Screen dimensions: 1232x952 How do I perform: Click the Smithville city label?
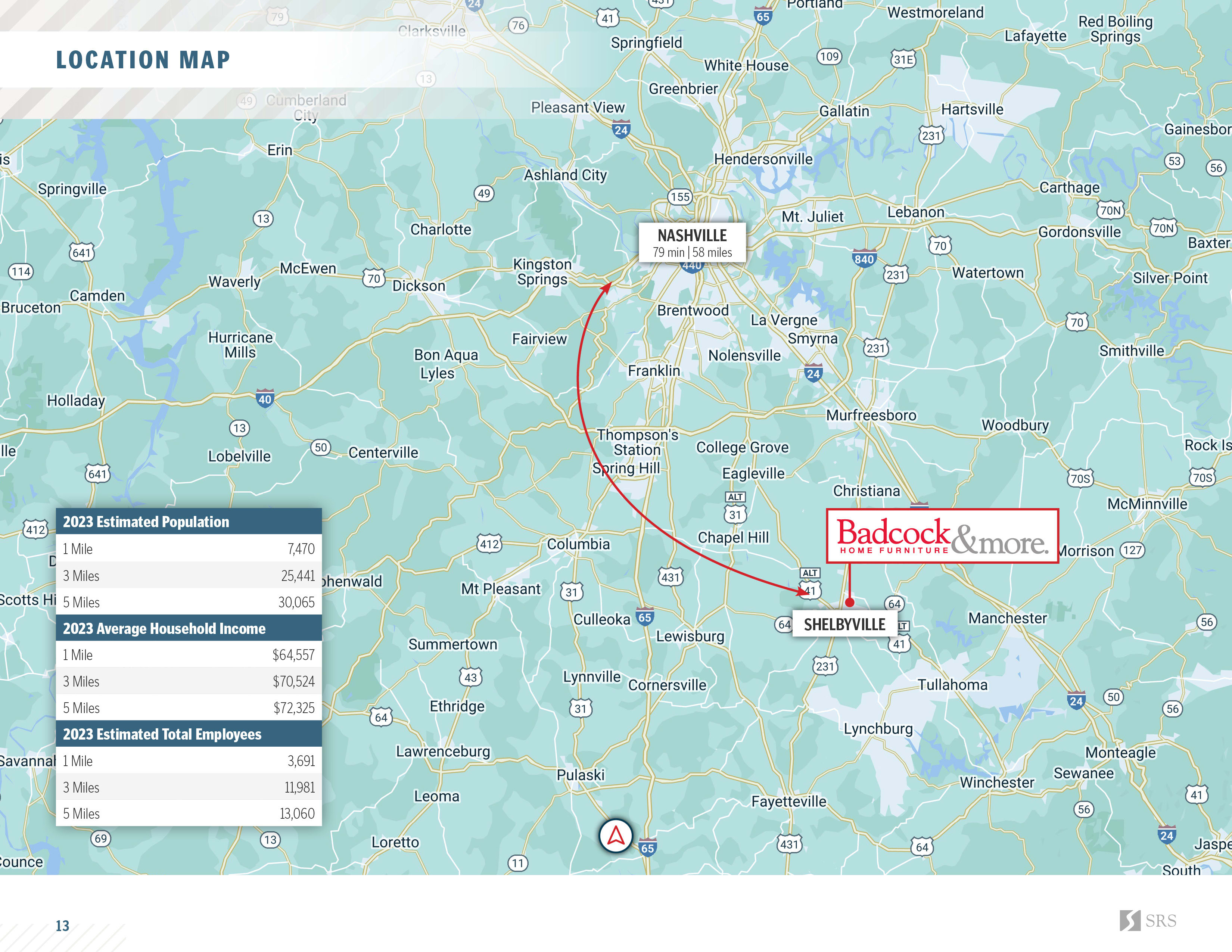[1131, 351]
